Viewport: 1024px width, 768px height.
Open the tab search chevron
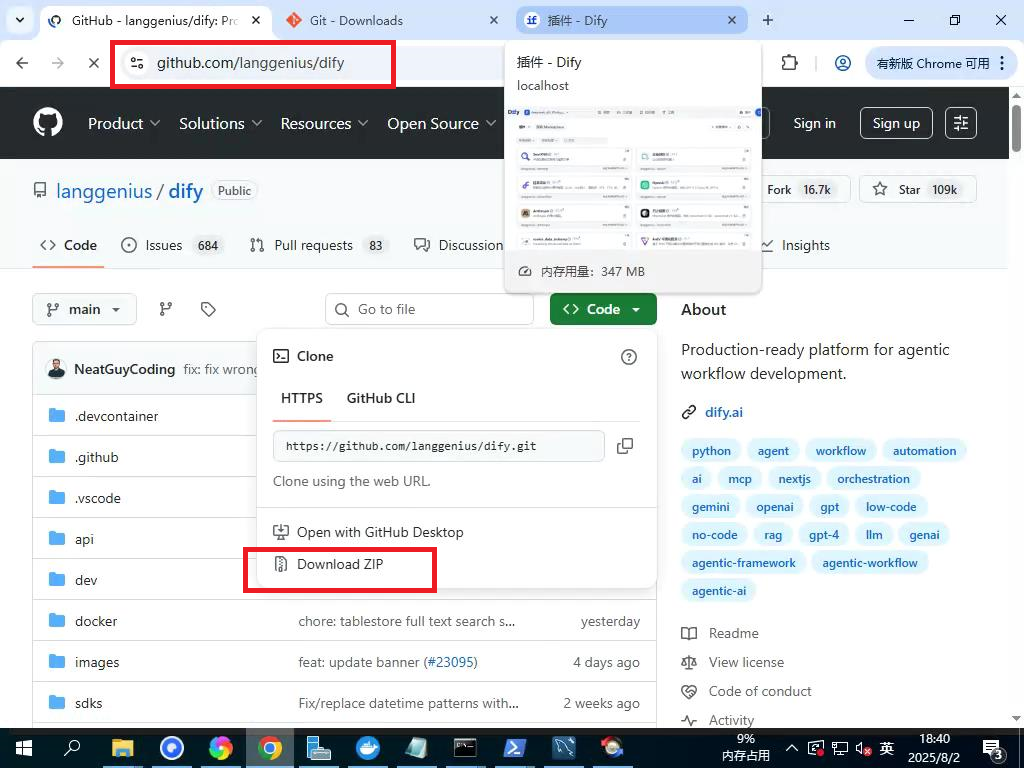pyautogui.click(x=20, y=20)
